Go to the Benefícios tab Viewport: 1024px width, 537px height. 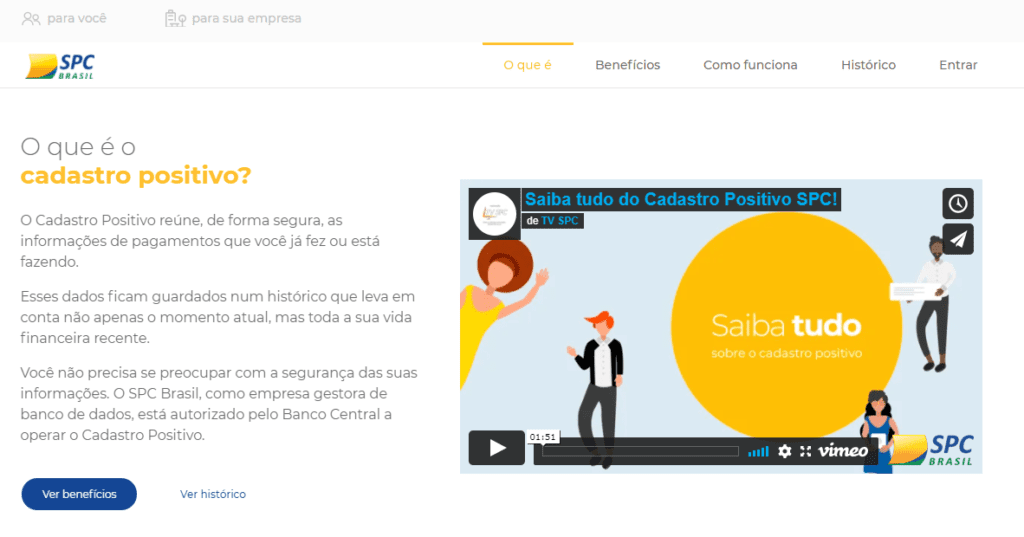[627, 65]
